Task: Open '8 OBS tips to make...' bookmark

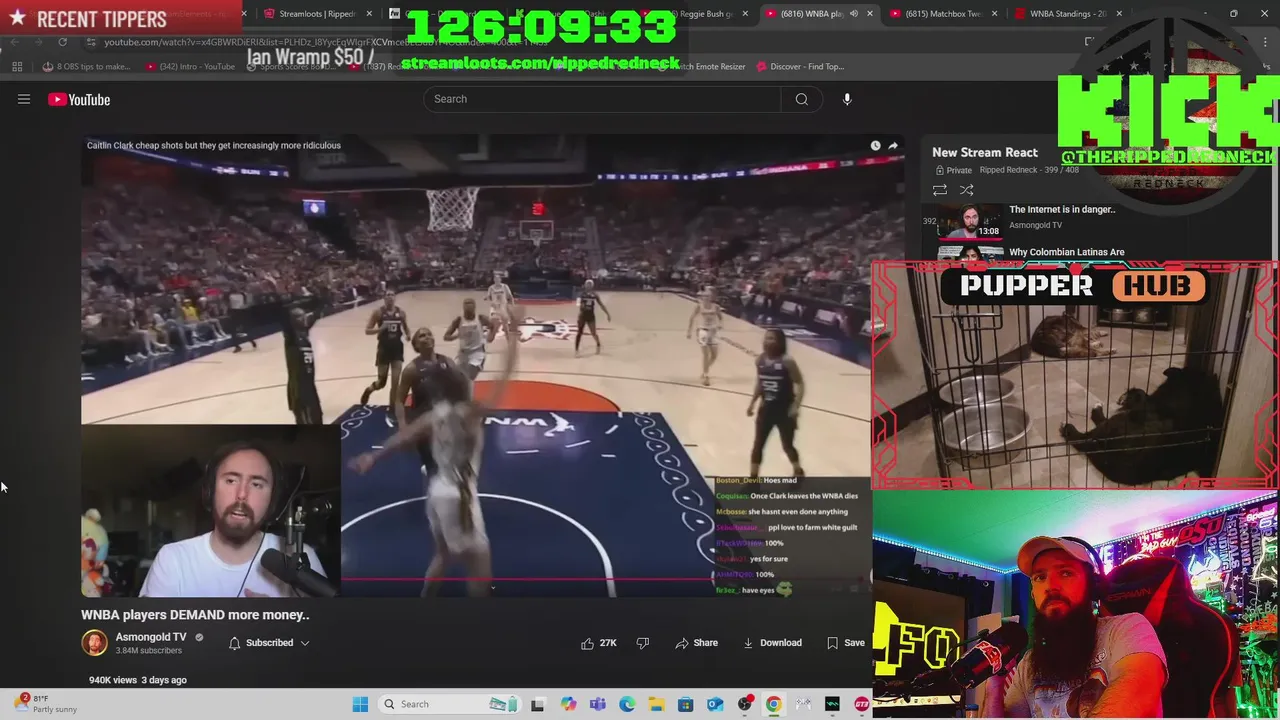Action: coord(87,67)
